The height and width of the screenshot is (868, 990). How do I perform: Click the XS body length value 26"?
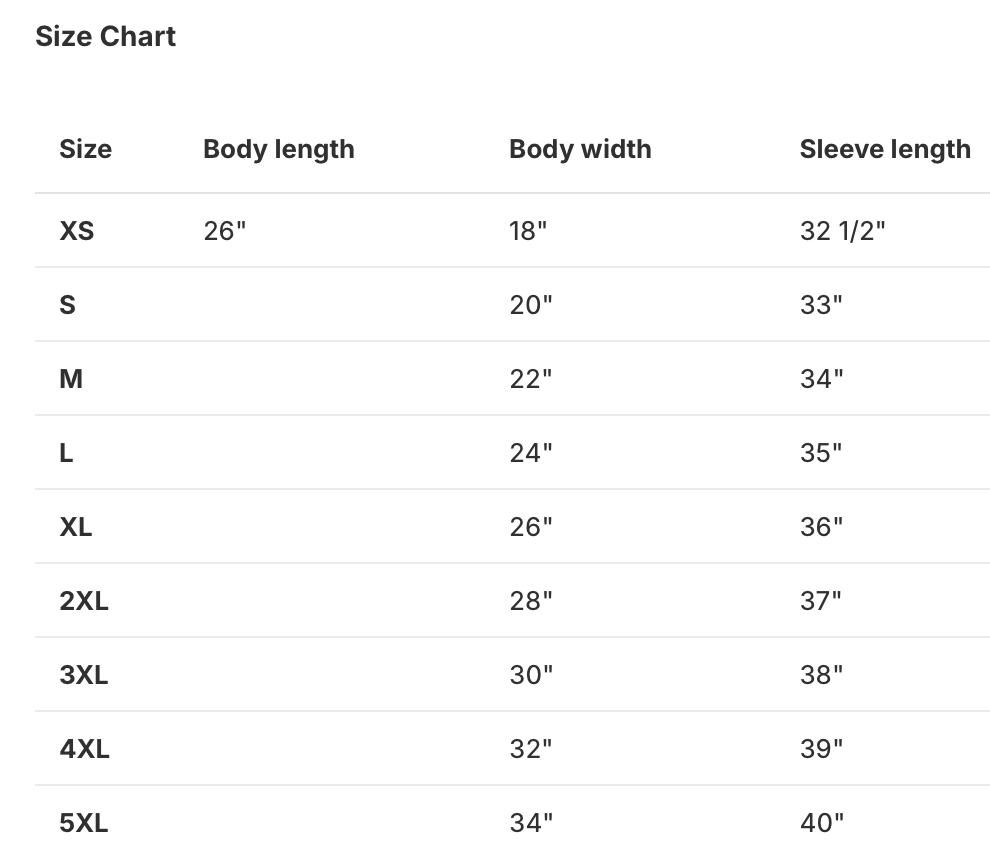(224, 231)
